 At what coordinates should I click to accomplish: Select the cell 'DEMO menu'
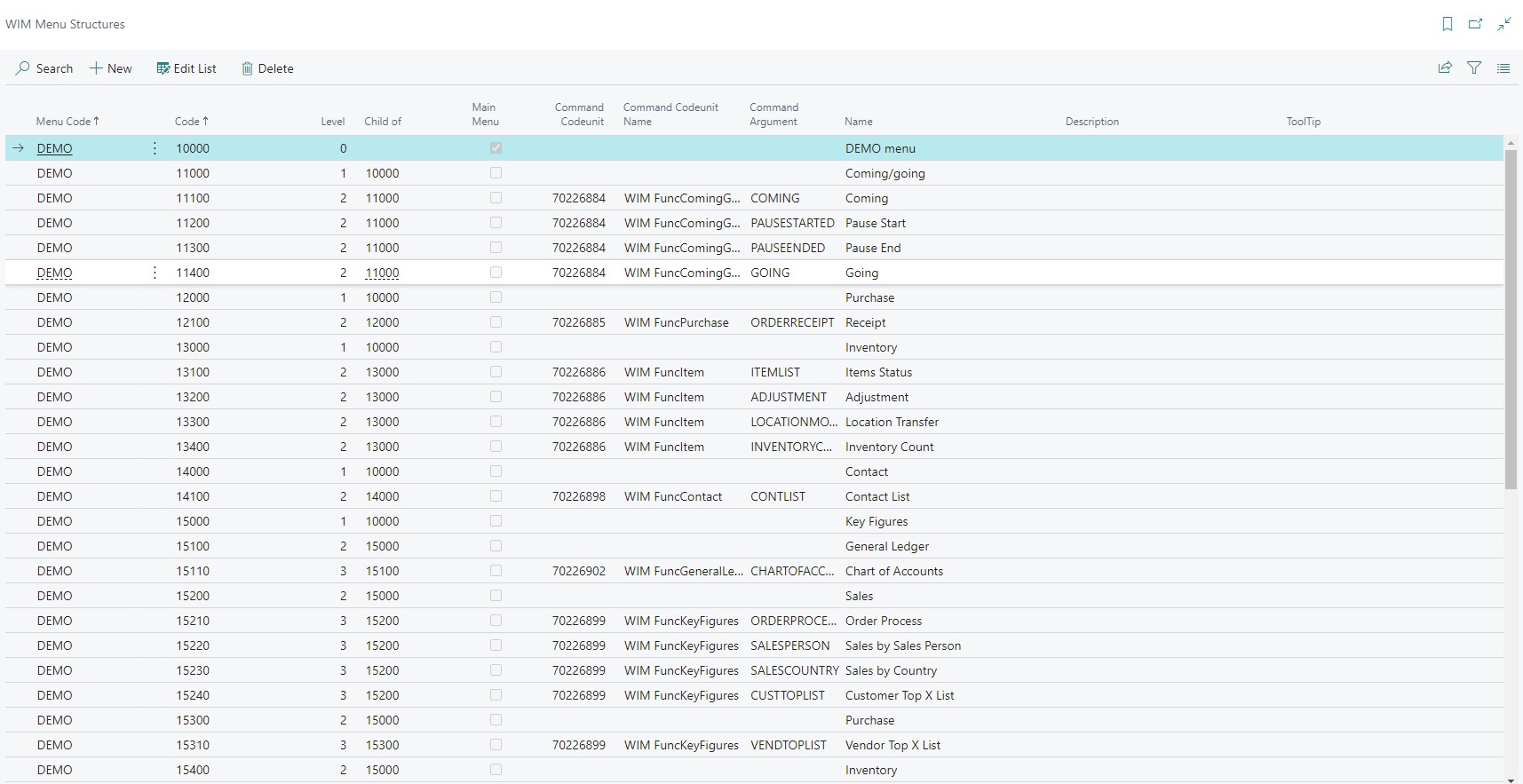click(880, 148)
